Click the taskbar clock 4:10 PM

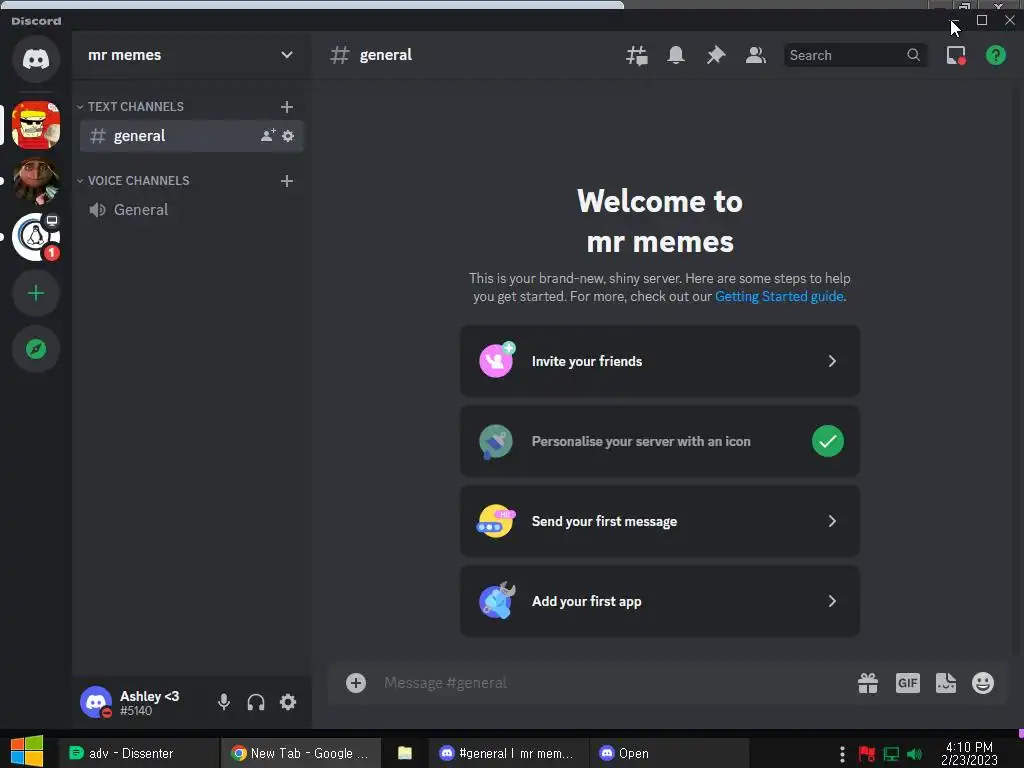(x=969, y=754)
